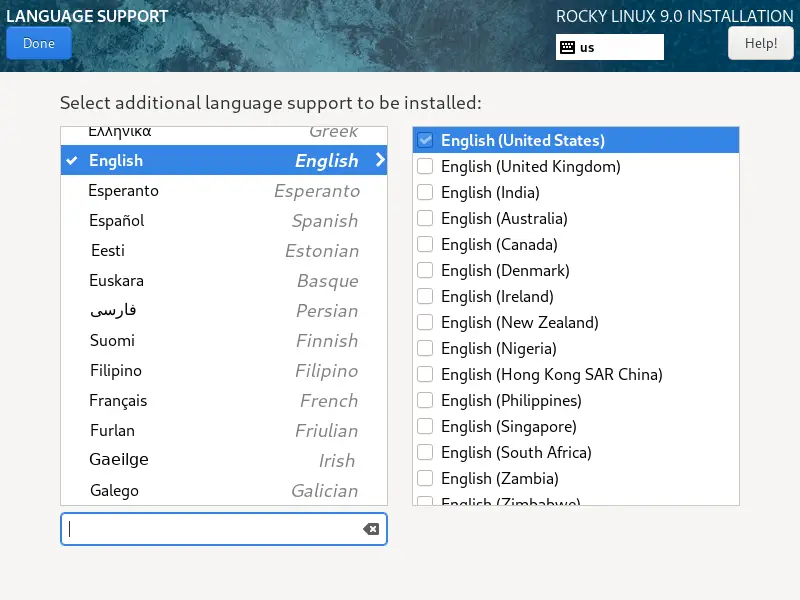800x600 pixels.
Task: Select Français (French) language row
Action: click(223, 401)
